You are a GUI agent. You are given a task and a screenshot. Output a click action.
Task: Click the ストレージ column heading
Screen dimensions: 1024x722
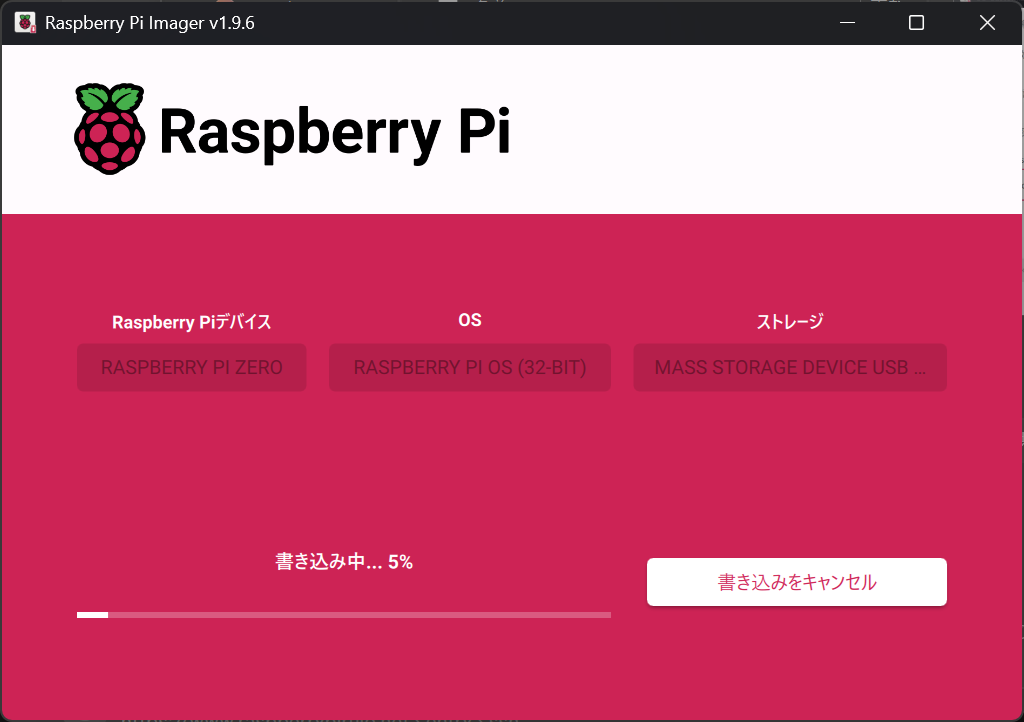(x=789, y=321)
